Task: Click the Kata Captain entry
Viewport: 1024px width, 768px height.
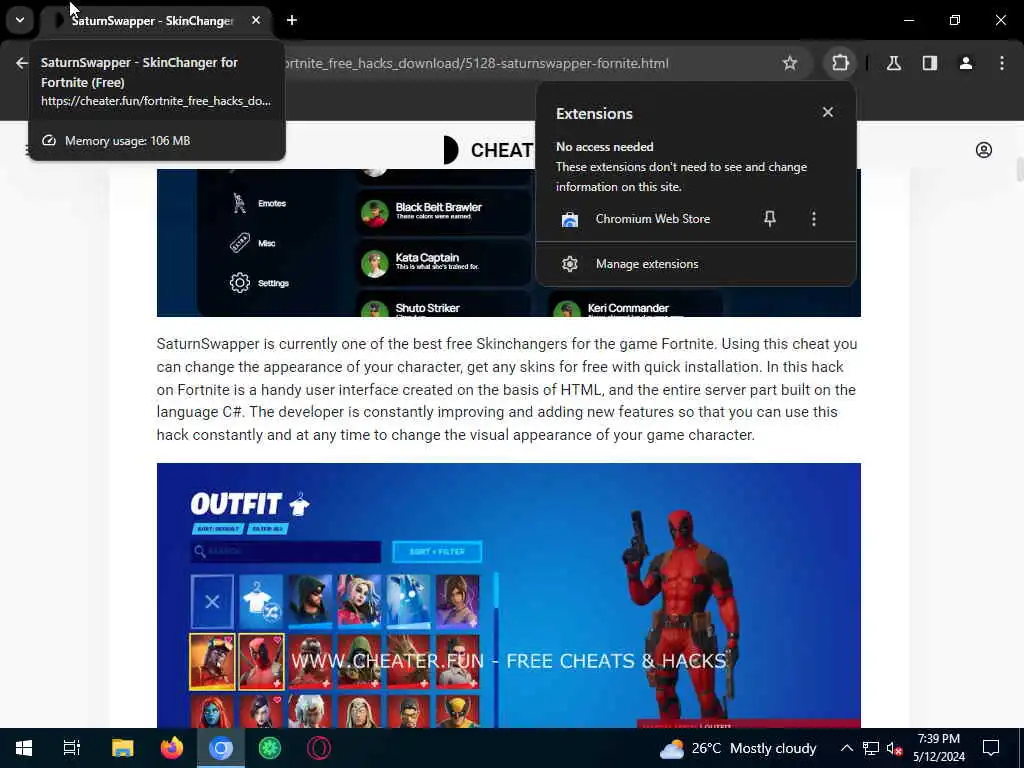Action: [x=442, y=262]
